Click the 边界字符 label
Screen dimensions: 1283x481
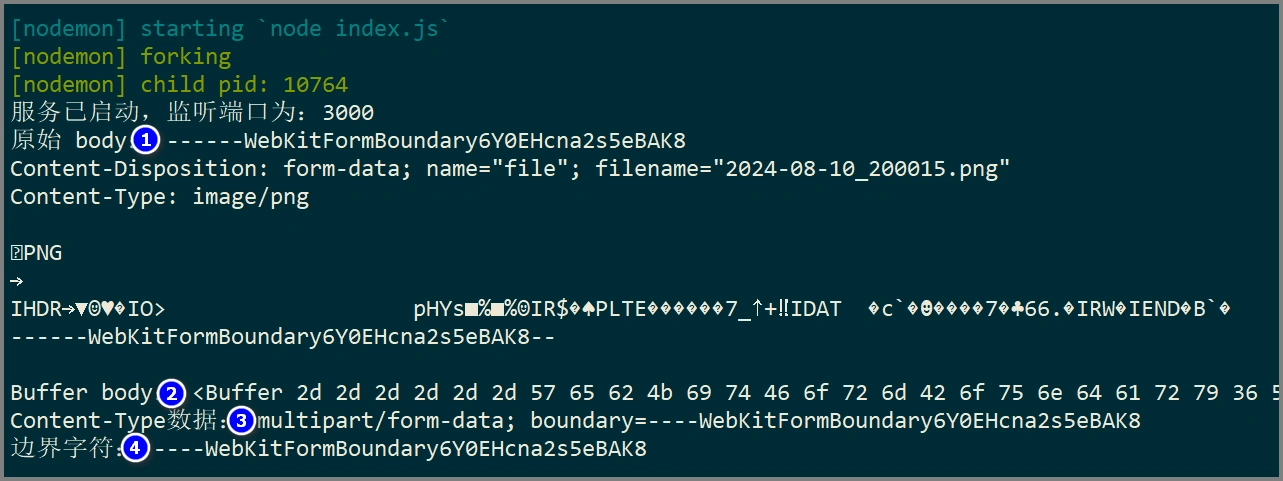click(63, 449)
